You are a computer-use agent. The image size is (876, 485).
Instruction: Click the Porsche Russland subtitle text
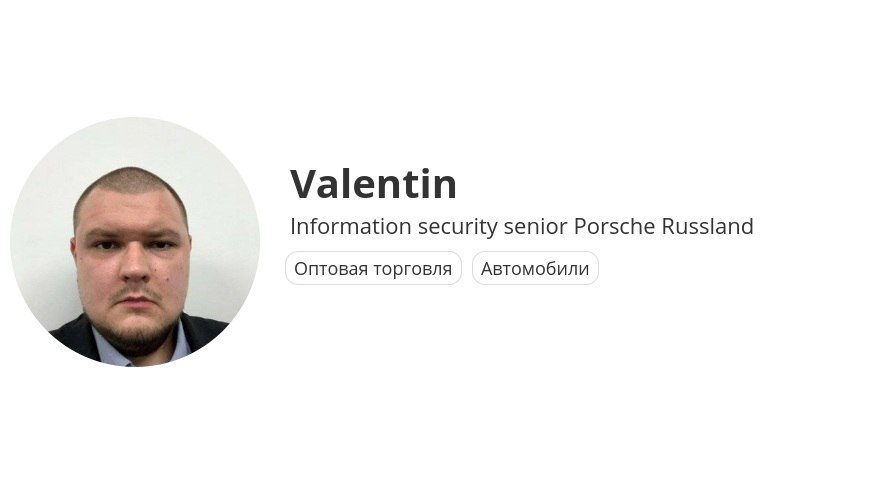click(664, 226)
